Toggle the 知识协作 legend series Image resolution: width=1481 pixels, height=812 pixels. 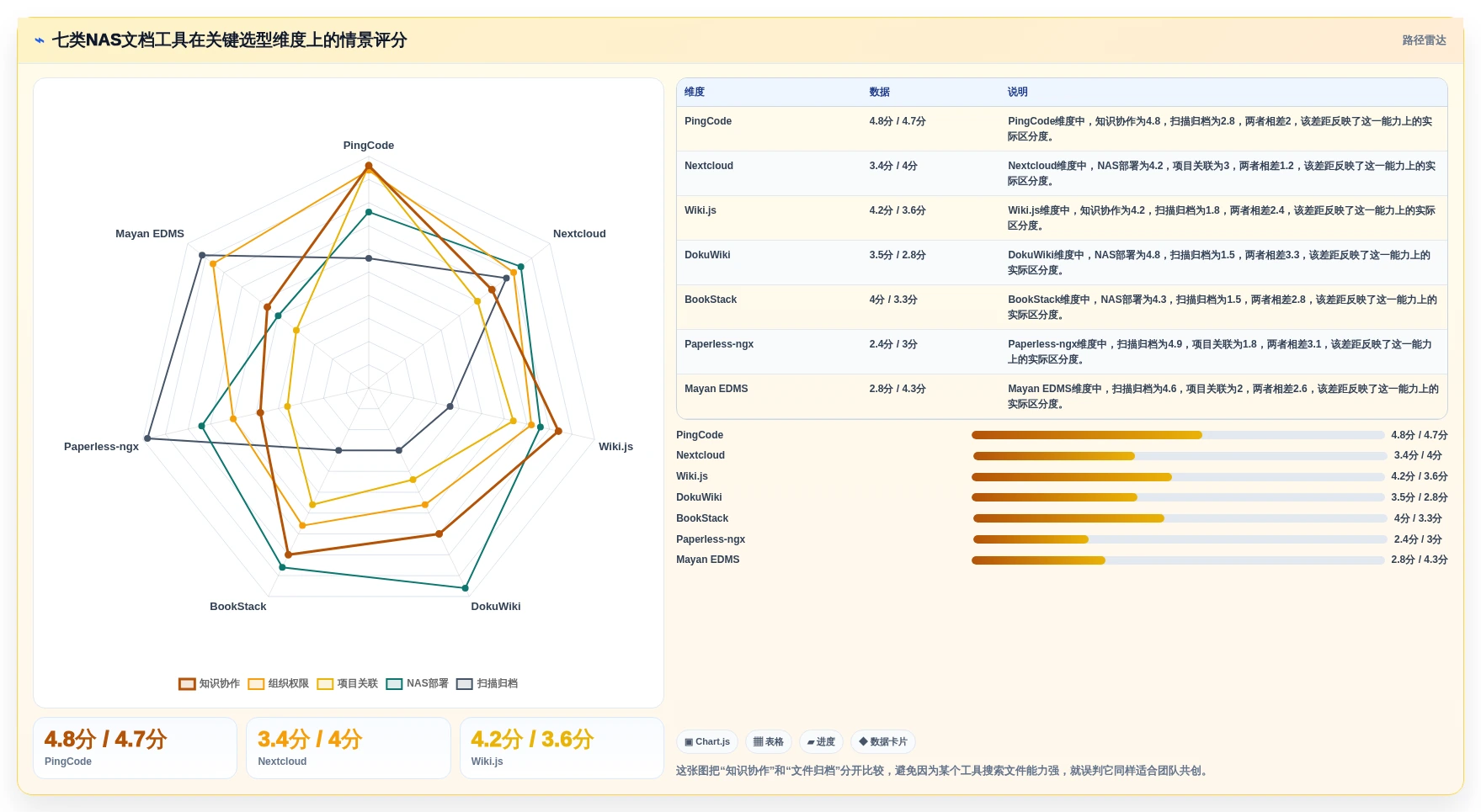tap(210, 683)
